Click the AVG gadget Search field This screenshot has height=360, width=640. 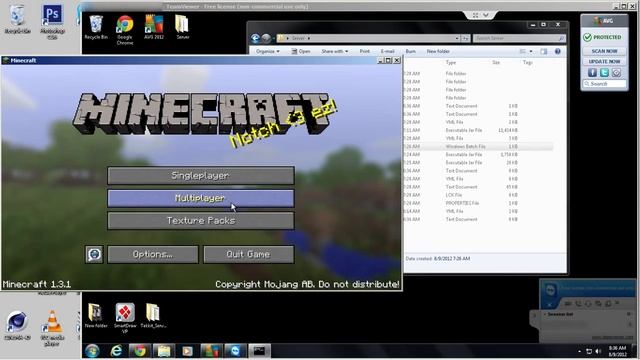coord(604,84)
